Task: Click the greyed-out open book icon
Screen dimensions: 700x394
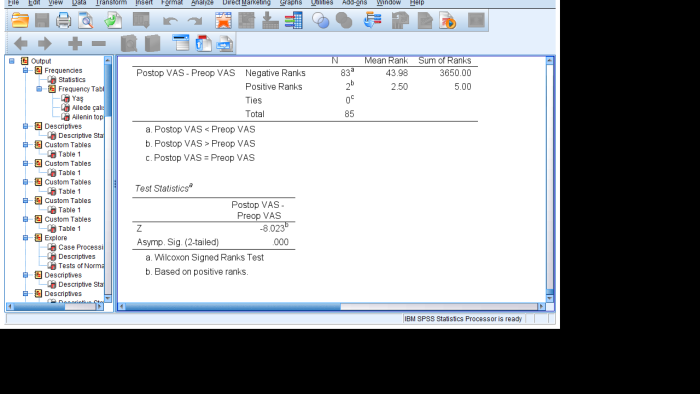Action: pyautogui.click(x=129, y=43)
